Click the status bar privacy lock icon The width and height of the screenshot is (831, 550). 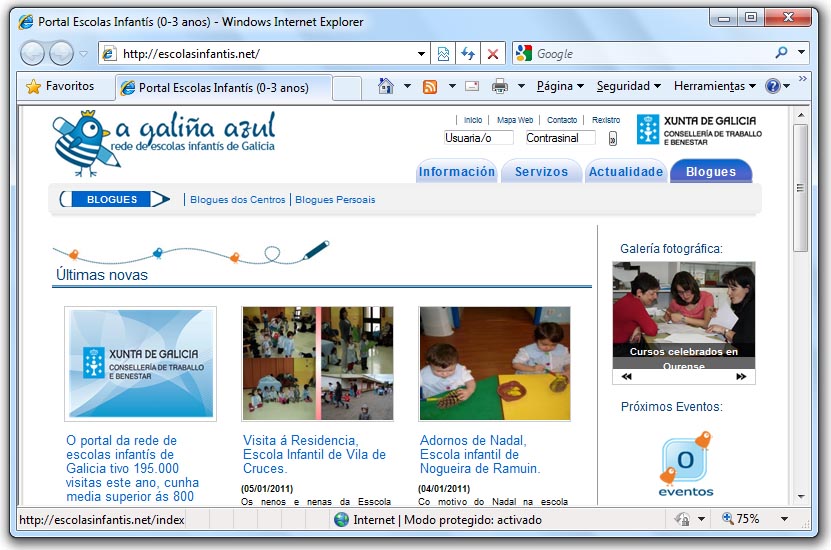pyautogui.click(x=683, y=519)
